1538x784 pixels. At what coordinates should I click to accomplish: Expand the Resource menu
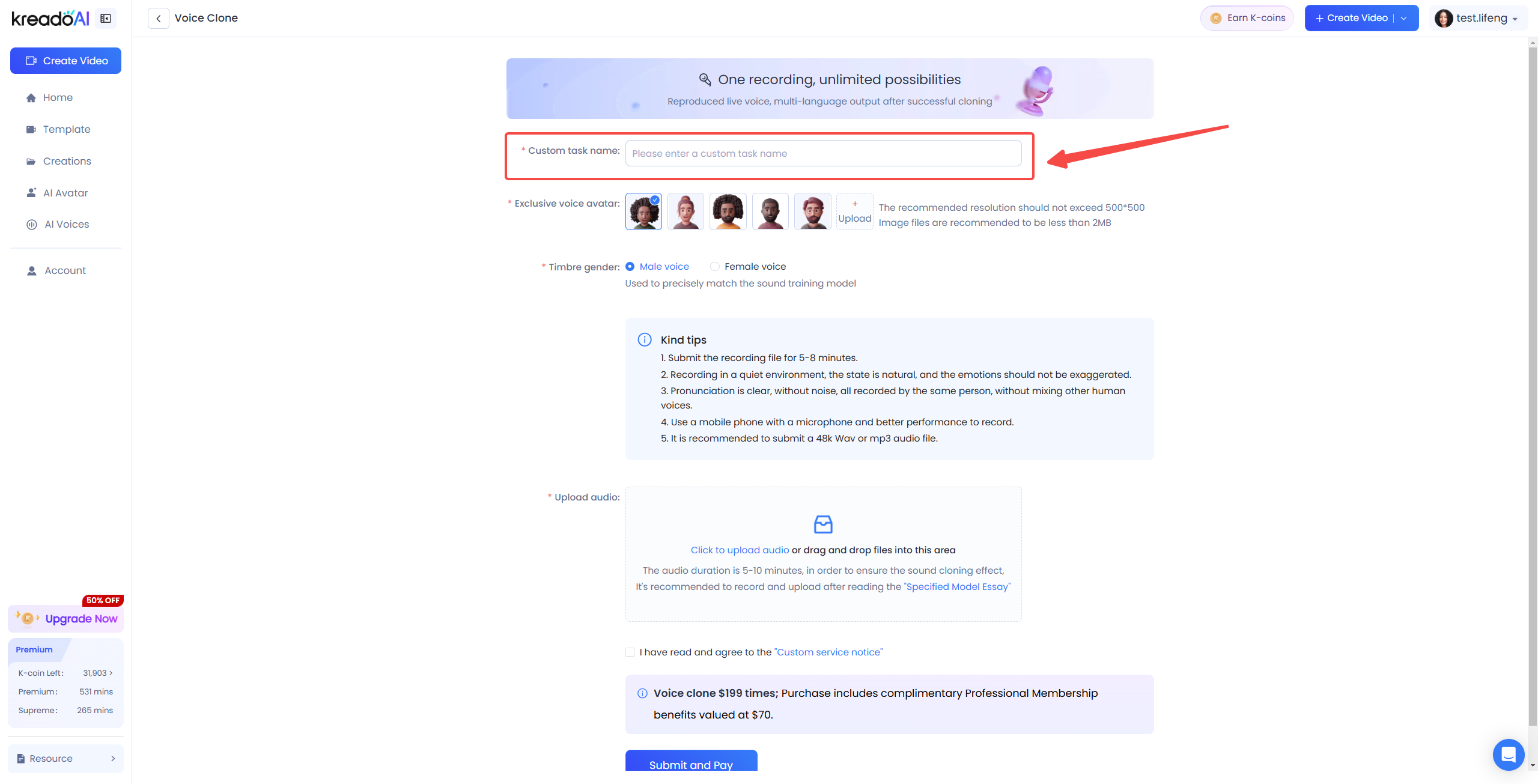65,758
